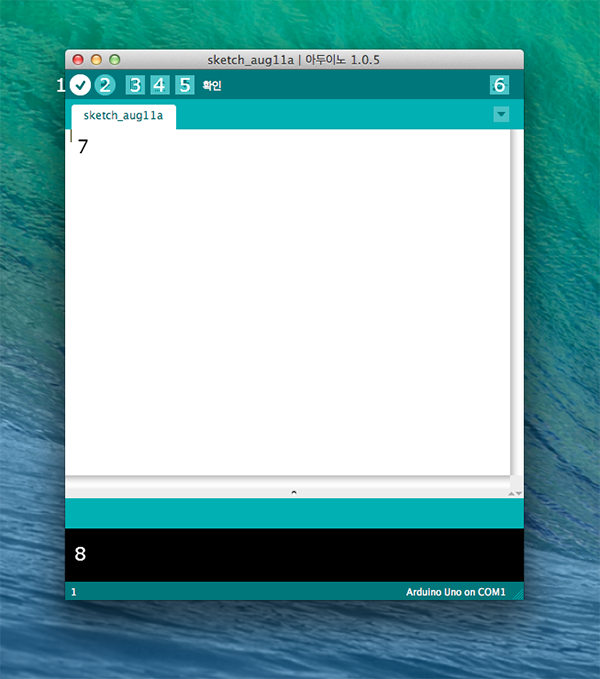Collapse editor using the small caret on divider
600x679 pixels.
click(x=294, y=492)
